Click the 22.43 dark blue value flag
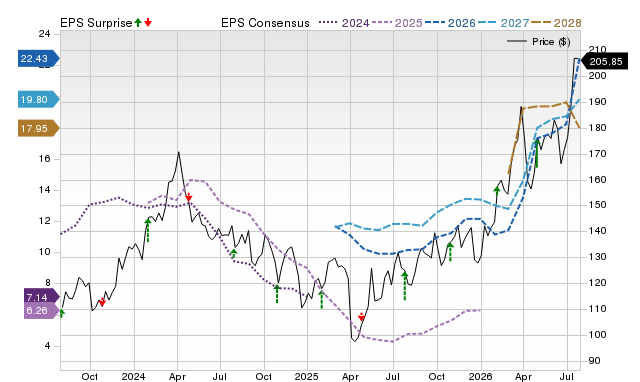The height and width of the screenshot is (382, 640). 39,59
